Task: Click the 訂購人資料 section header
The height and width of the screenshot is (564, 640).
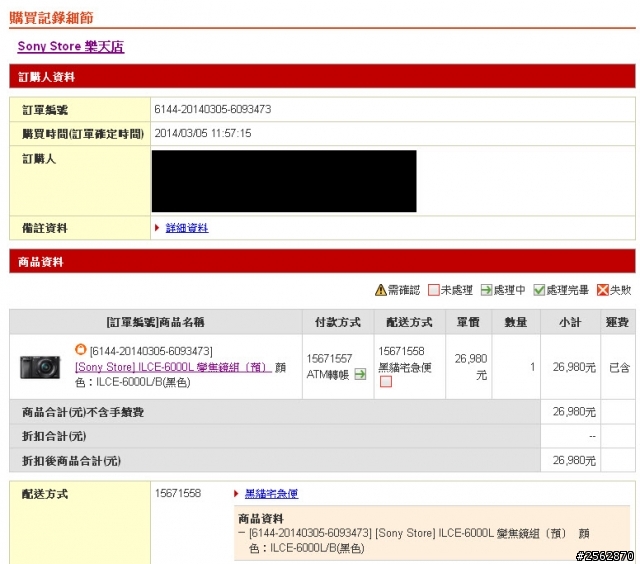Action: 322,76
